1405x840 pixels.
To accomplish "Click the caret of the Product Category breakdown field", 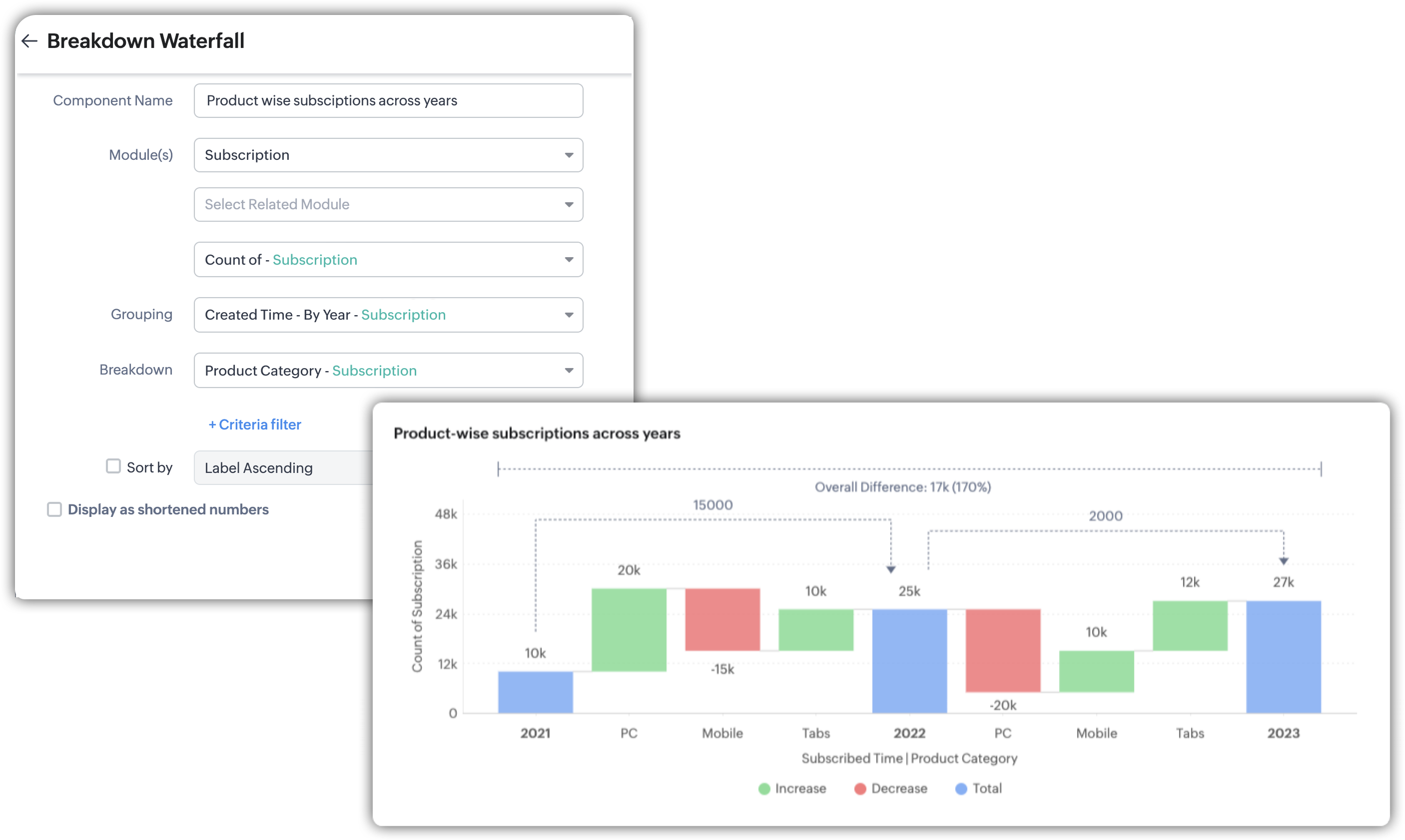I will (x=569, y=371).
